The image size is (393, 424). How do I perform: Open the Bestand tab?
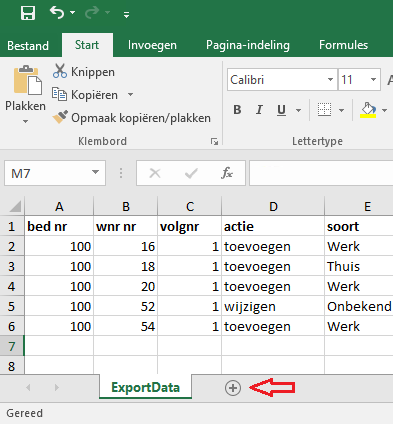28,45
